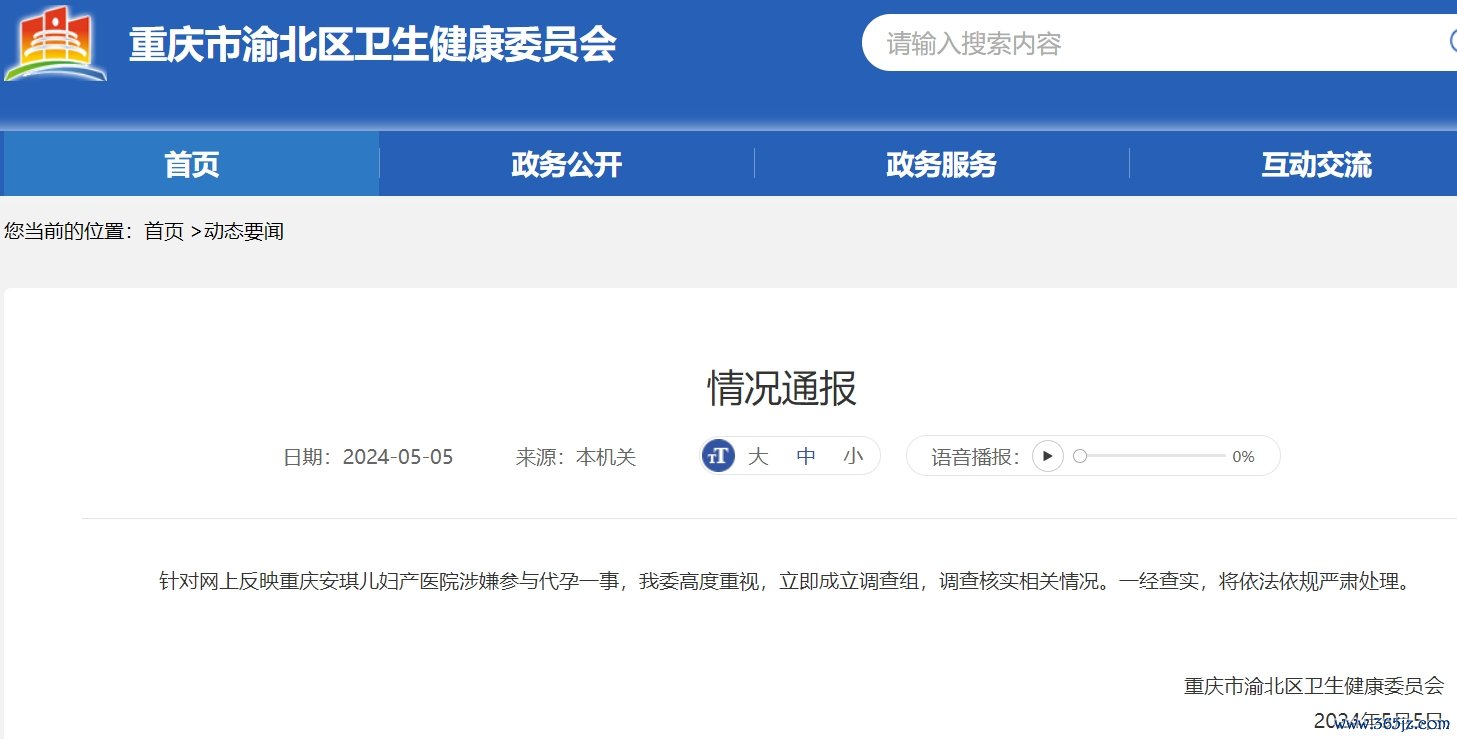Open 动态要闻 breadcrumb link

pos(244,232)
